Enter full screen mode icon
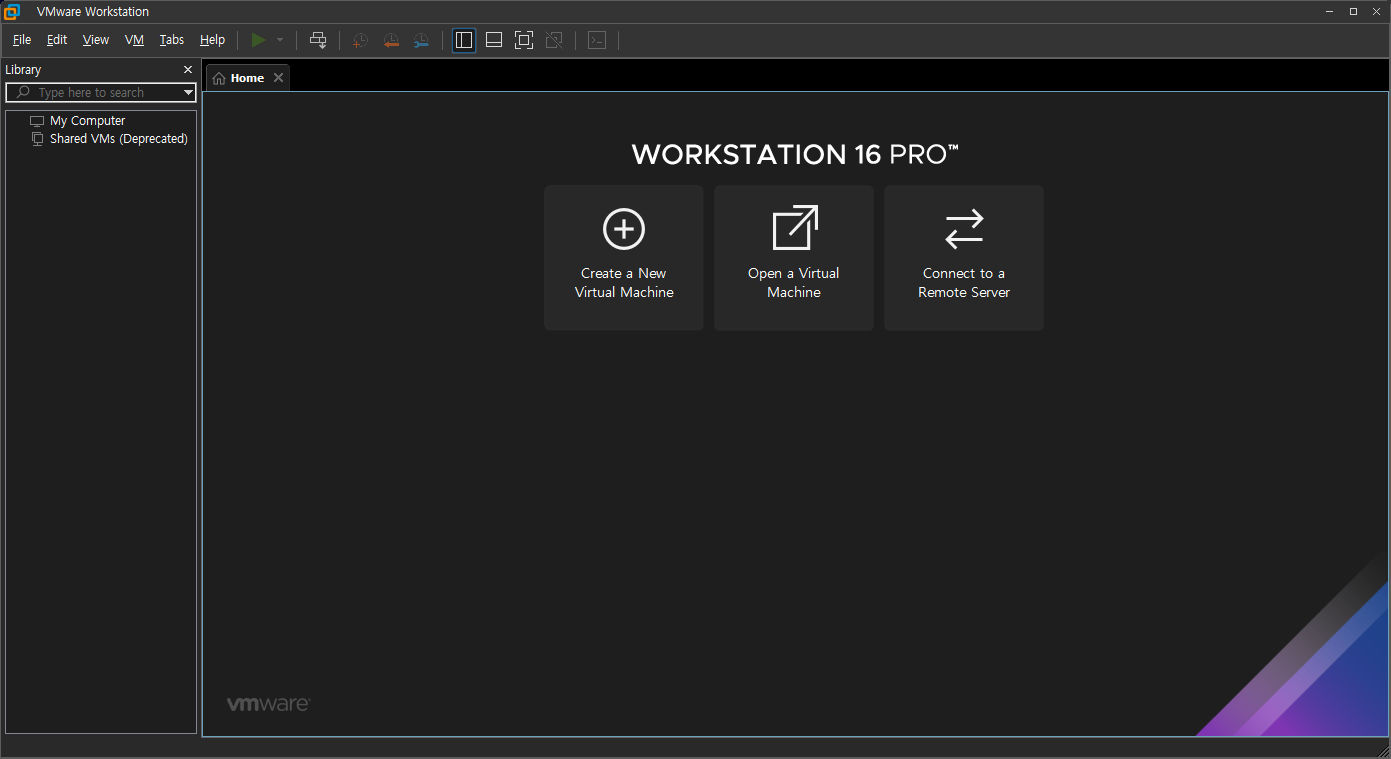The width and height of the screenshot is (1391, 759). click(x=524, y=40)
